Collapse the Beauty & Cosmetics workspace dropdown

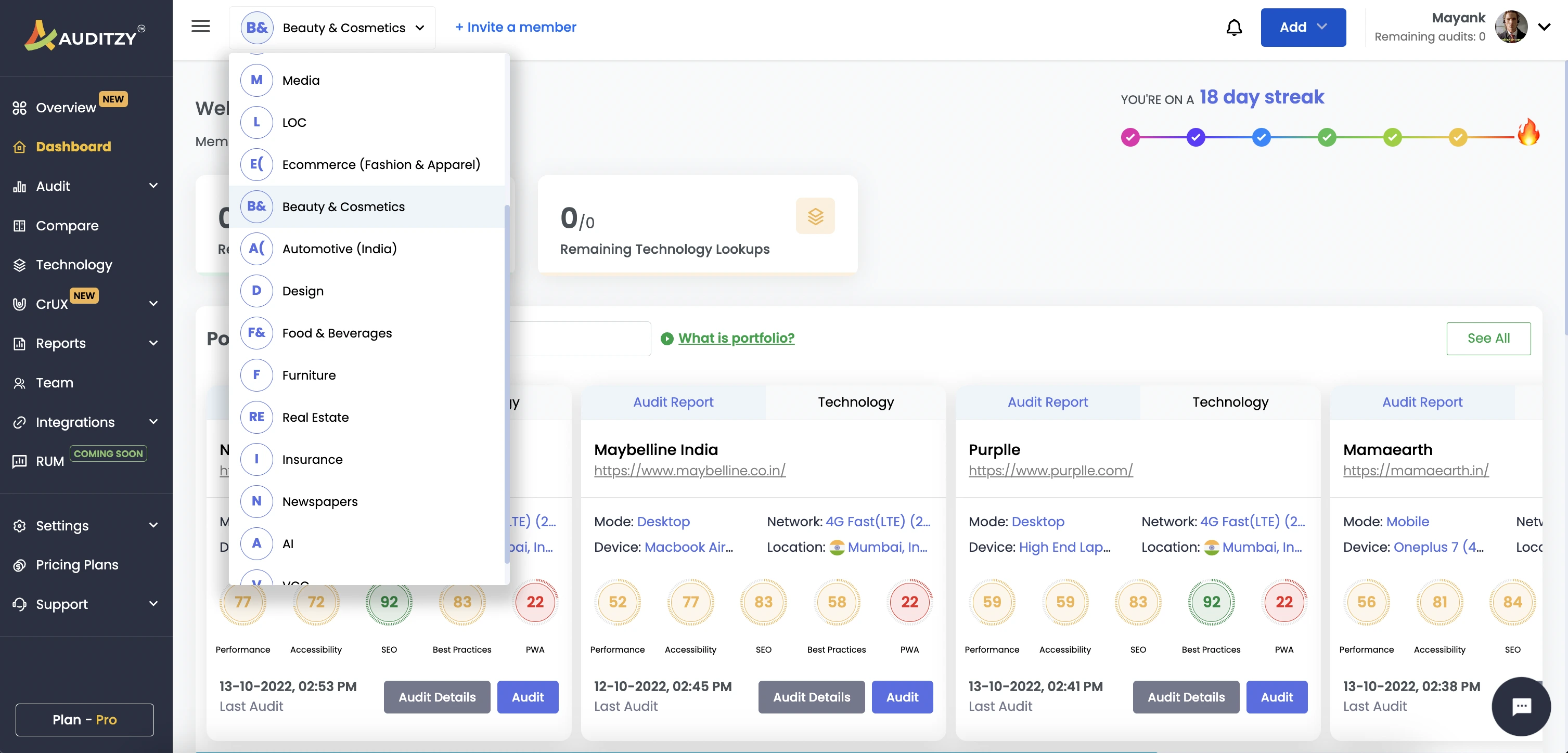point(332,28)
